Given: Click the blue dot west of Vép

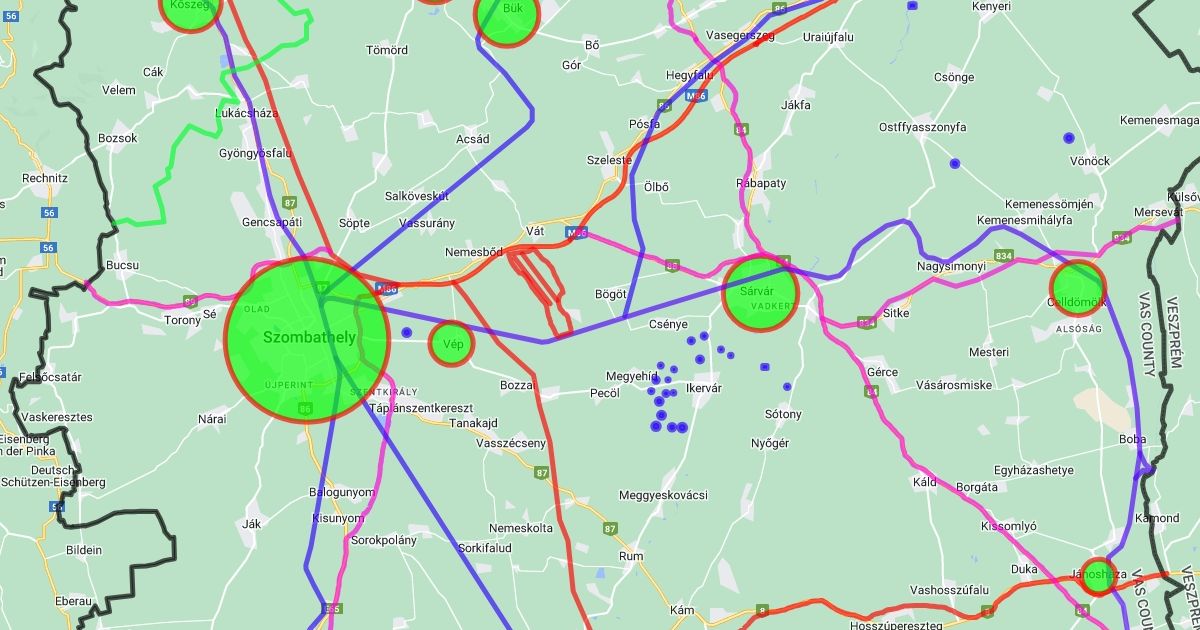Looking at the screenshot, I should 406,333.
